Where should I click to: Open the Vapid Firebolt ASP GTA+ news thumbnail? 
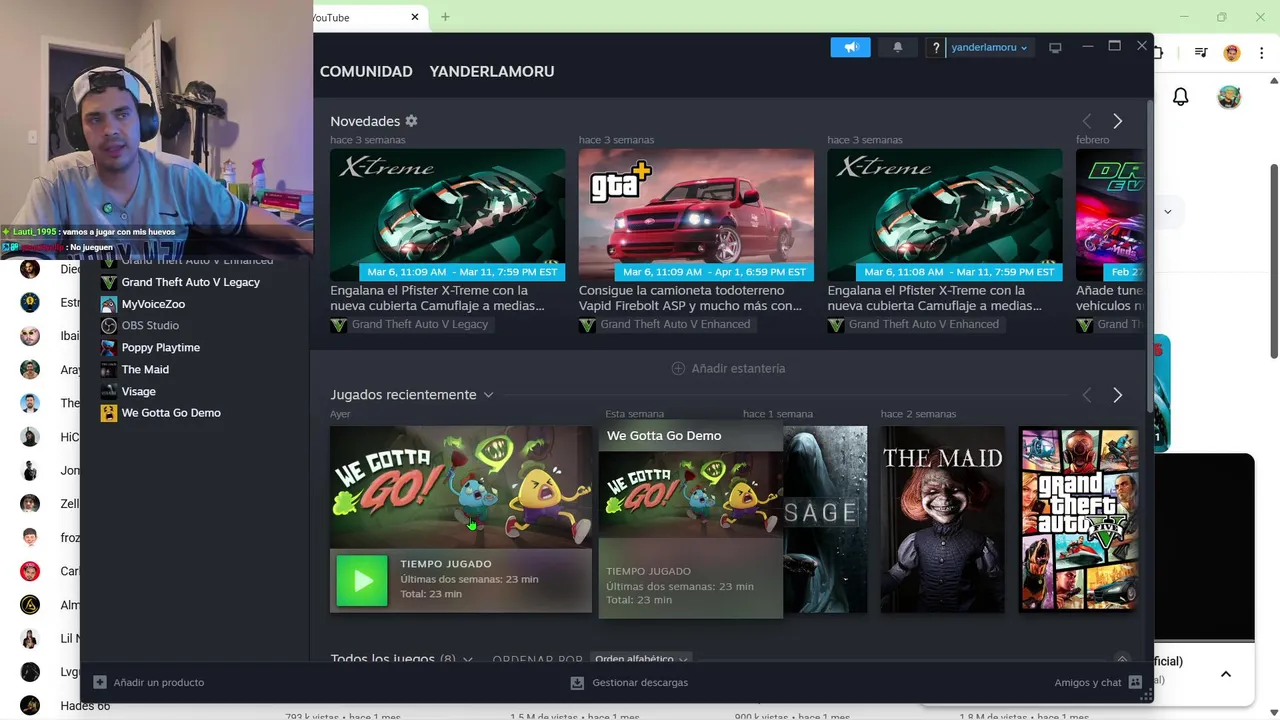click(696, 215)
